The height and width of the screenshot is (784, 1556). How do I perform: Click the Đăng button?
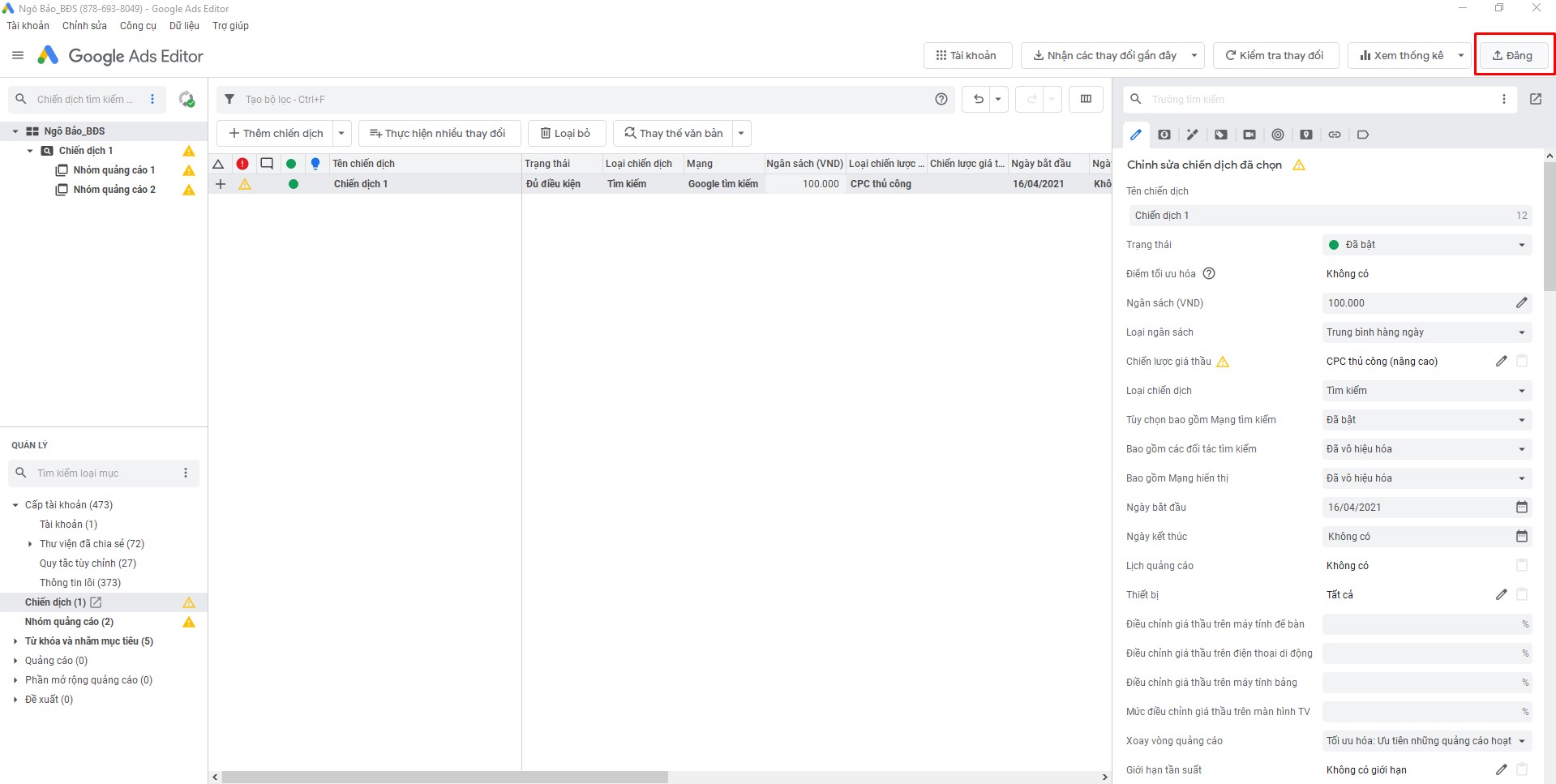1512,55
